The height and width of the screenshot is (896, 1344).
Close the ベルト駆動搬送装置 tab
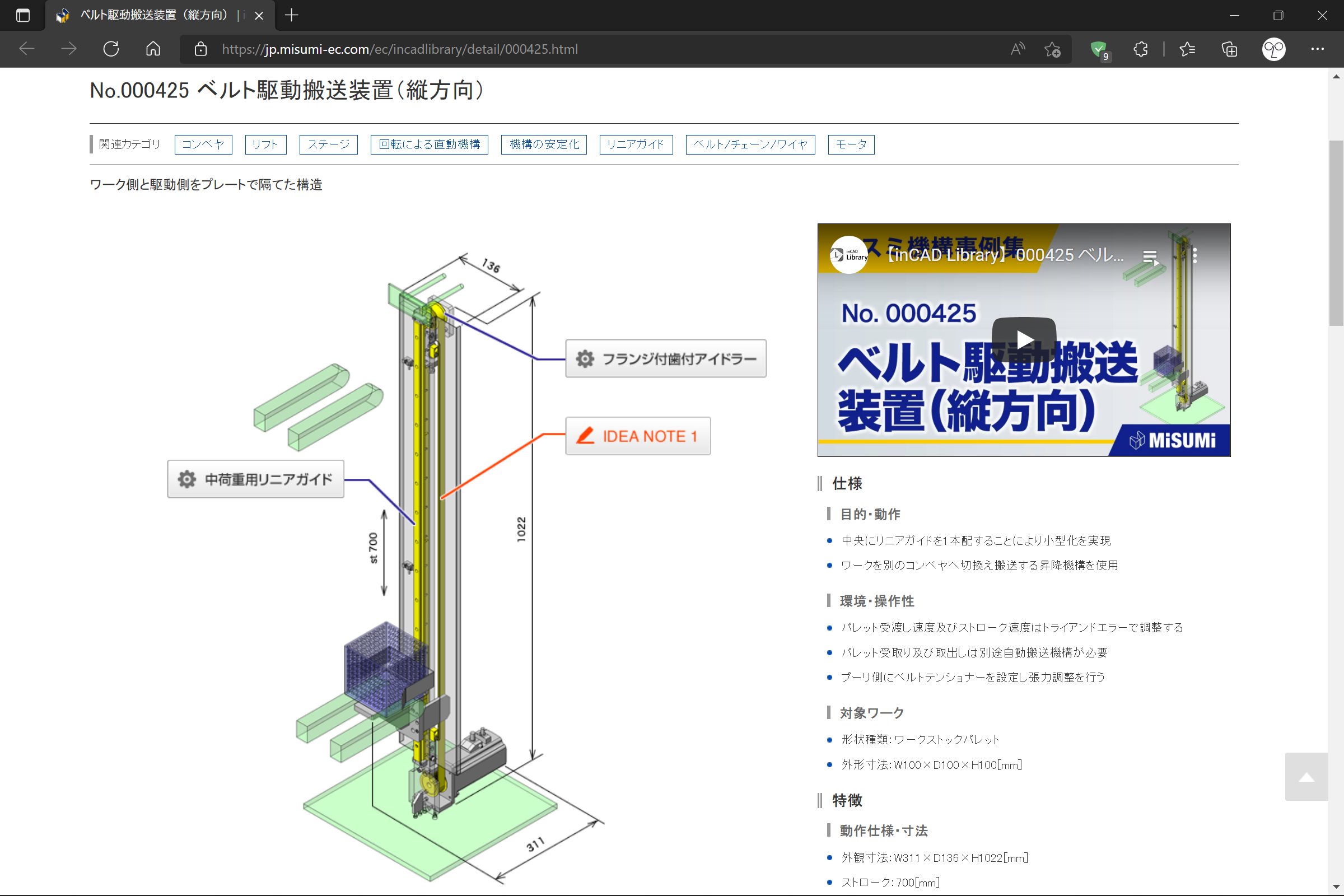259,16
